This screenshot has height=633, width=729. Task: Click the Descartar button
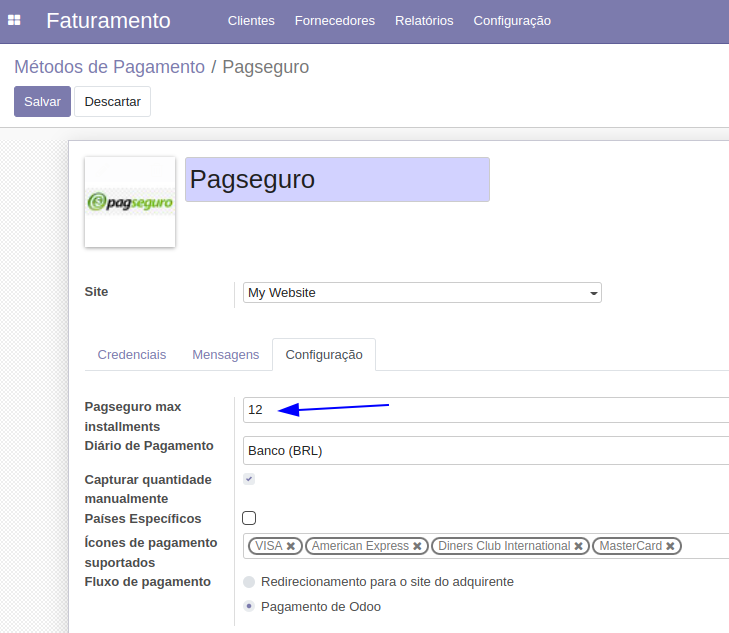pos(113,101)
